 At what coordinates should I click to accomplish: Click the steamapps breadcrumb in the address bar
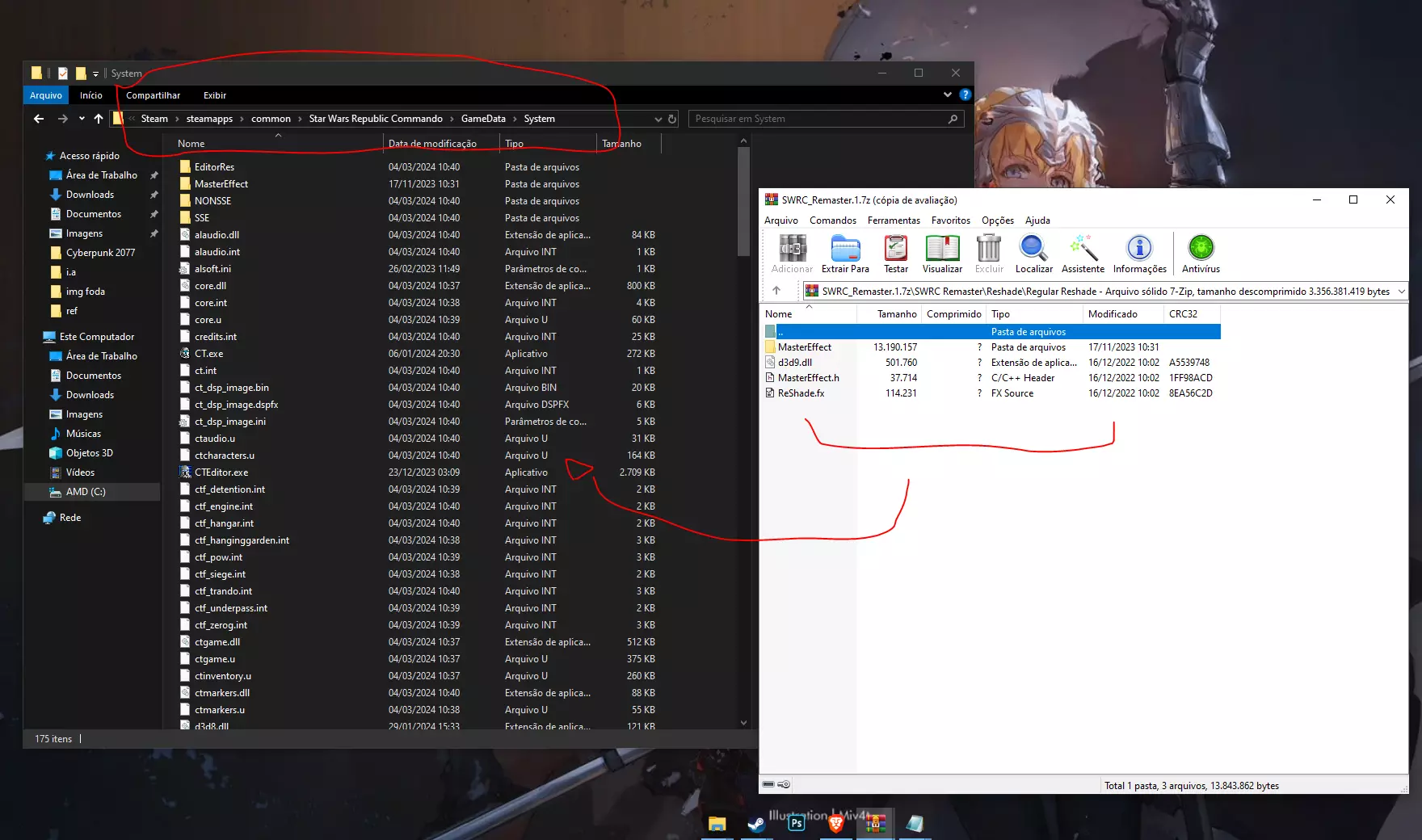209,119
